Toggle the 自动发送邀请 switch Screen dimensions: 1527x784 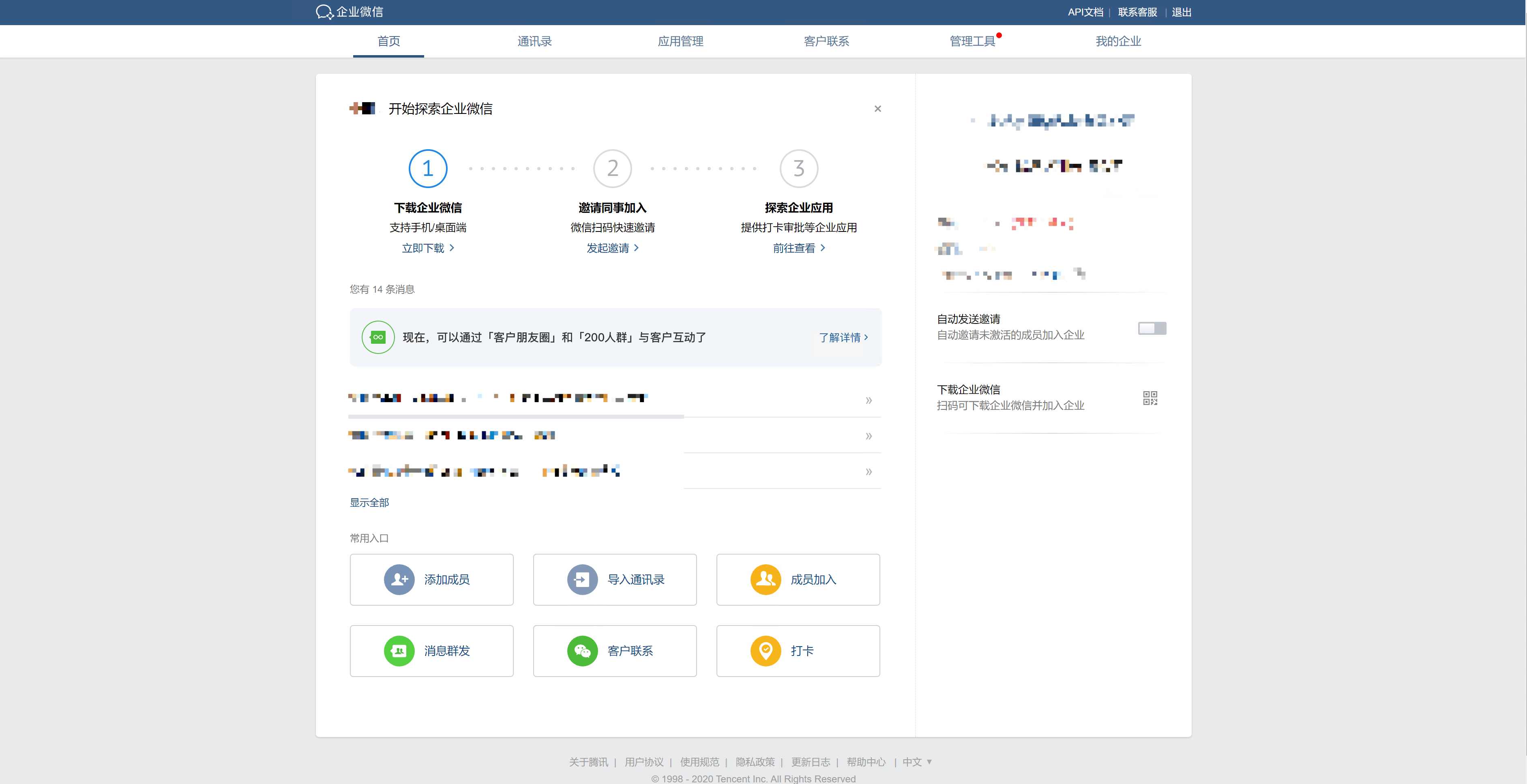click(1152, 328)
